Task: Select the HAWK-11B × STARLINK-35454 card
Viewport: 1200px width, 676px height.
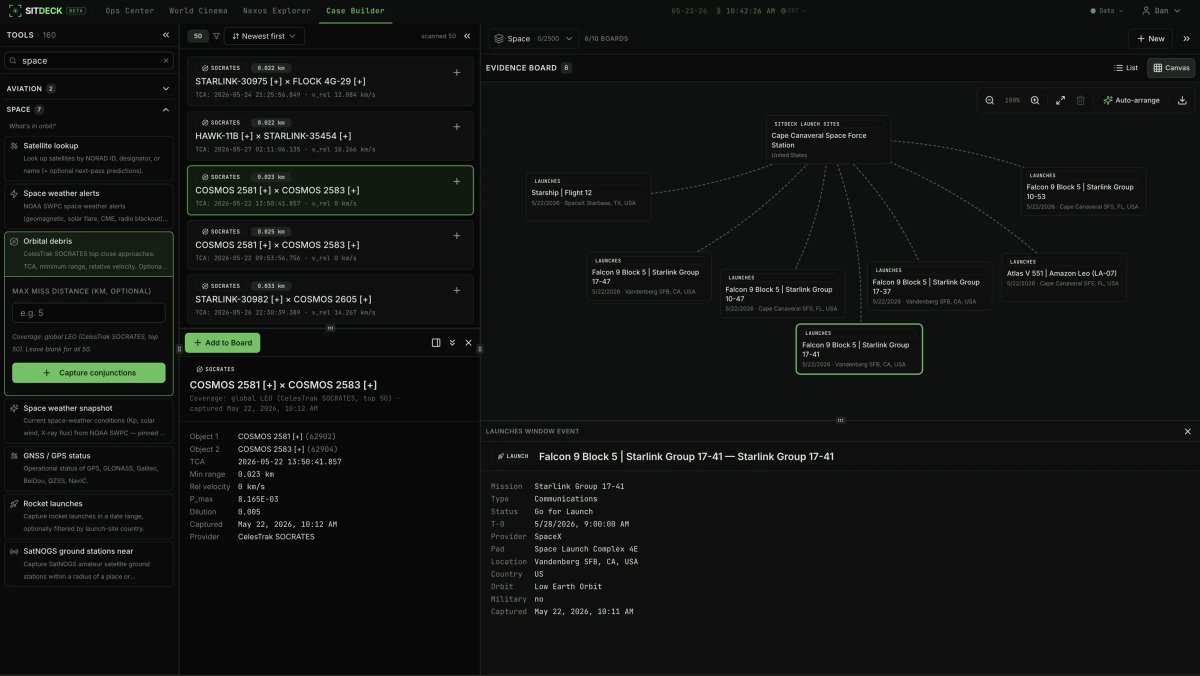Action: pyautogui.click(x=330, y=136)
